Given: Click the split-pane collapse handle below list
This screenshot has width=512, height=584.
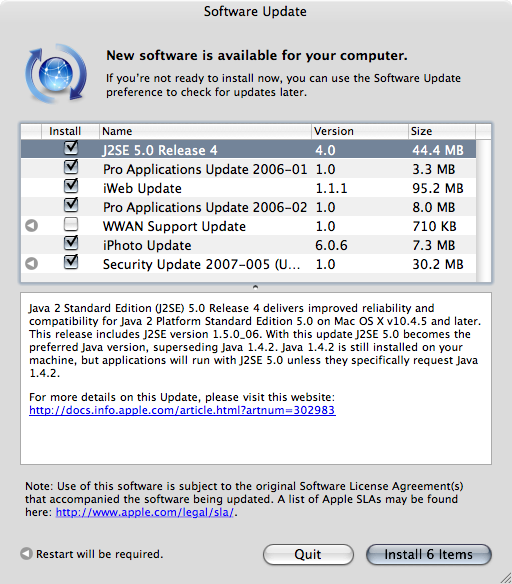Looking at the screenshot, I should pyautogui.click(x=255, y=287).
